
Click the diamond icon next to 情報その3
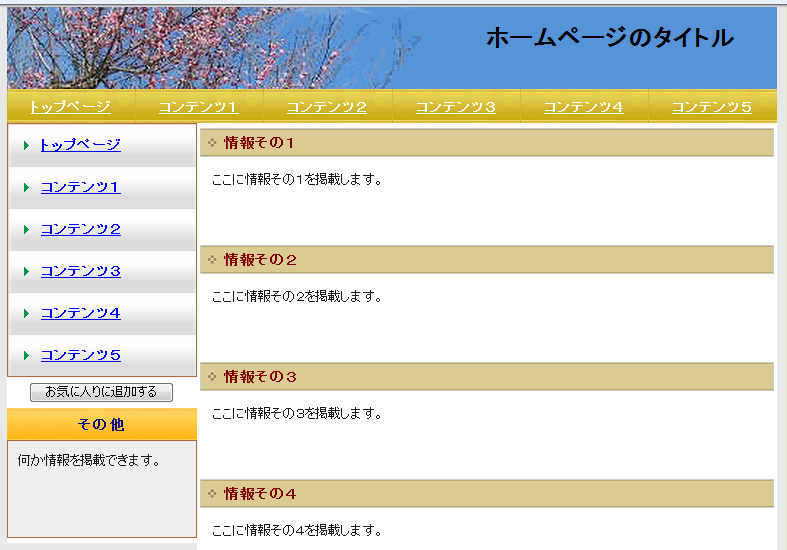[212, 377]
